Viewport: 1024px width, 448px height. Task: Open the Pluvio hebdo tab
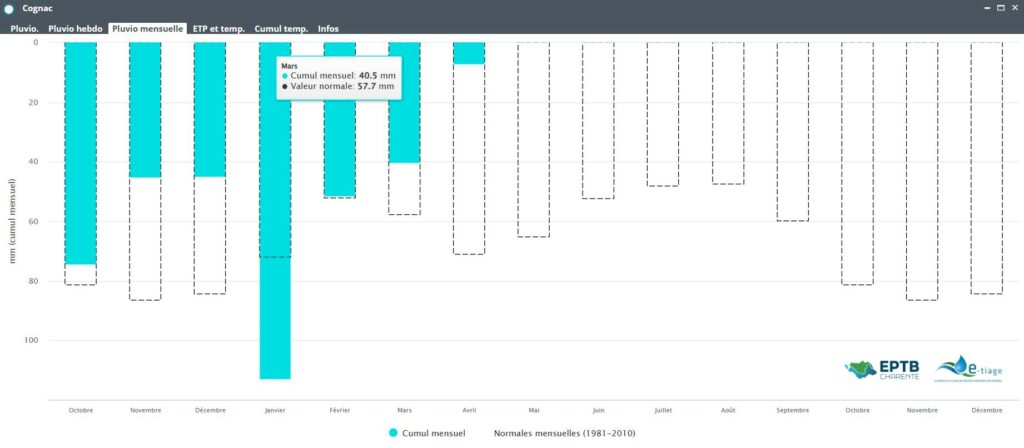click(75, 29)
